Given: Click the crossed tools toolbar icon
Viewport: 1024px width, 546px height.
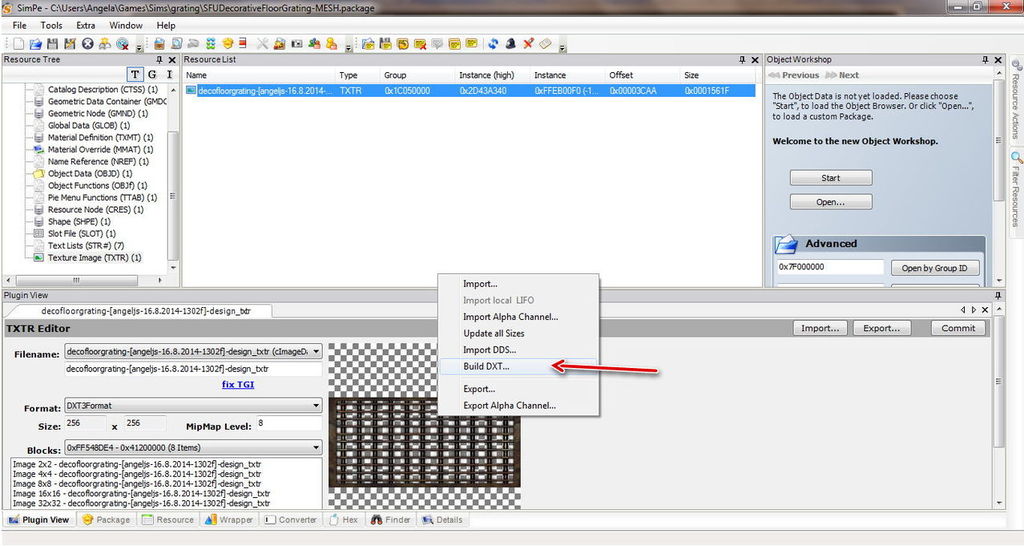Looking at the screenshot, I should click(262, 44).
